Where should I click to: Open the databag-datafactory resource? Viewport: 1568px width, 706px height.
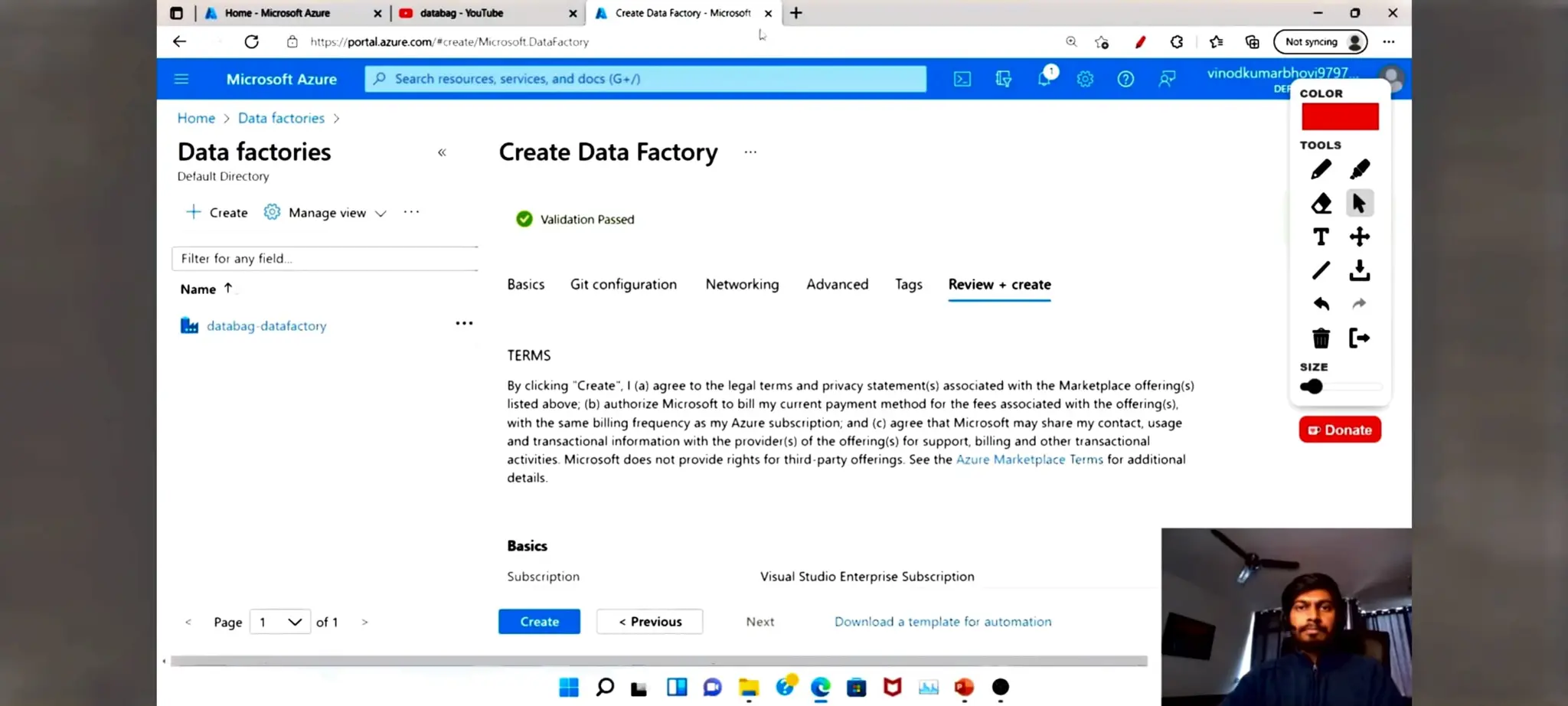click(266, 325)
